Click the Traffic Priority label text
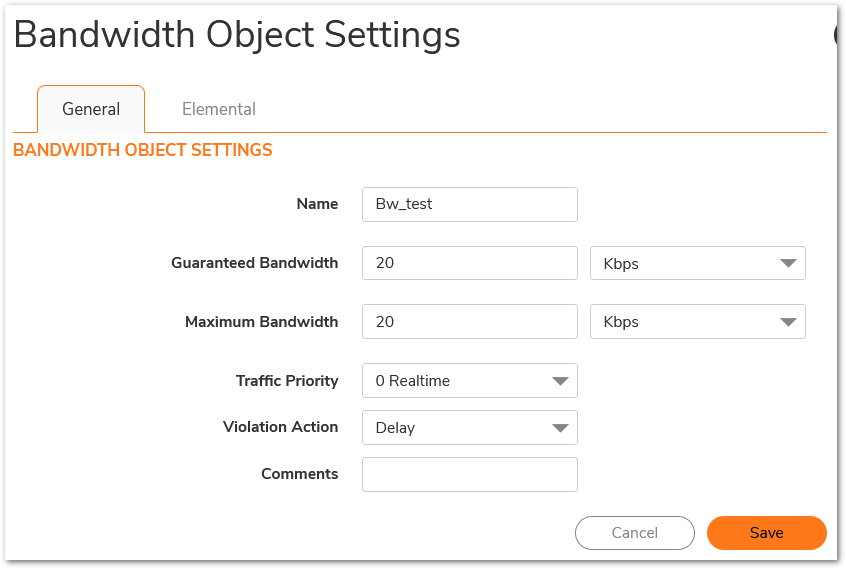 [287, 381]
